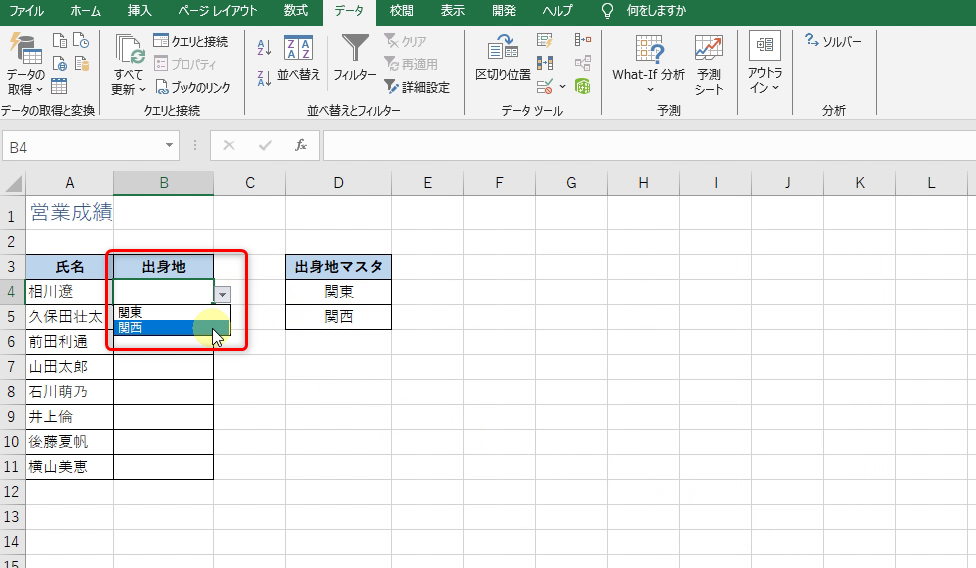Click the Flash Fill icon
Screen dimensions: 976x568
tap(545, 40)
